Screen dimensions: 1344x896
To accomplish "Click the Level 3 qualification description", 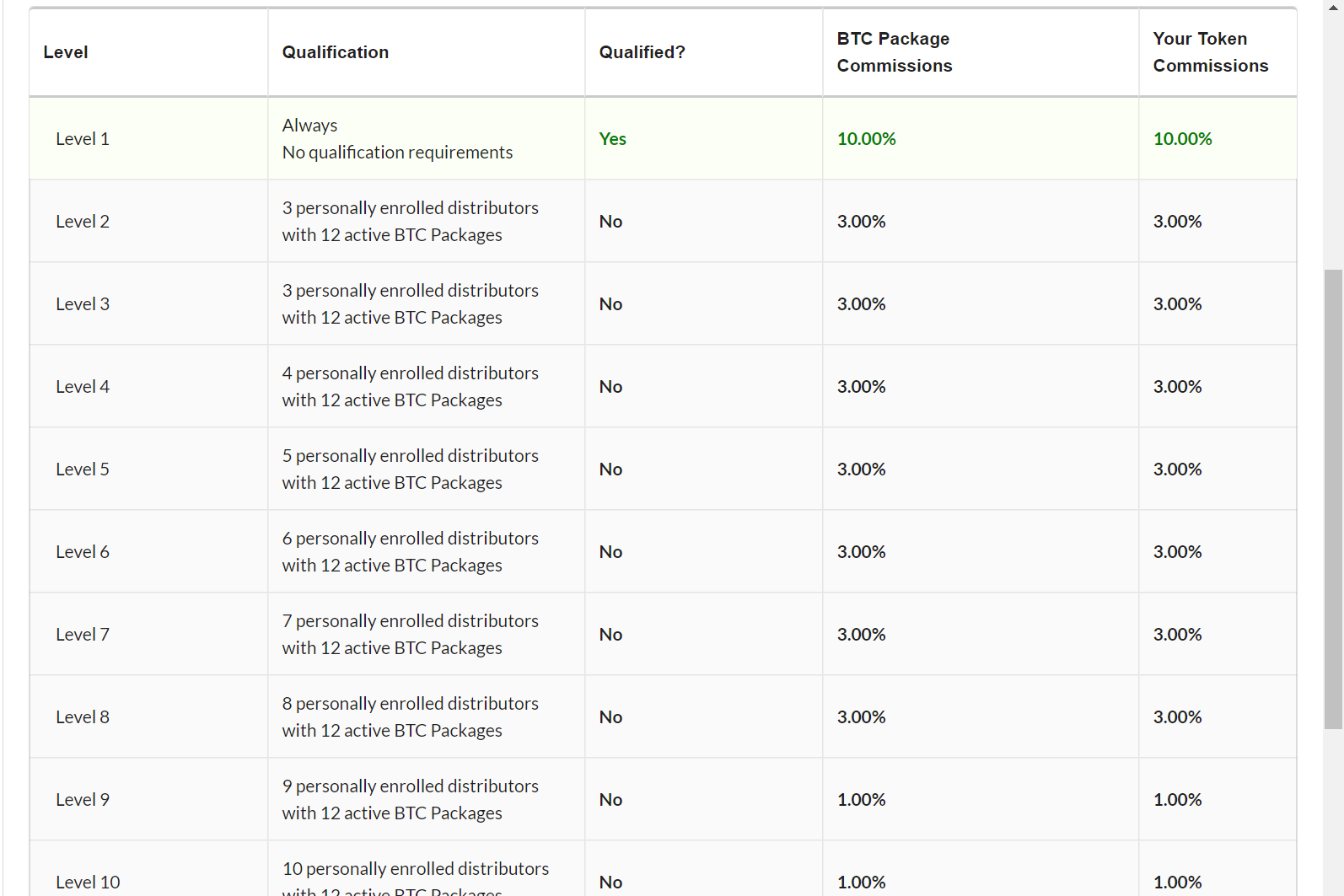I will coord(410,304).
